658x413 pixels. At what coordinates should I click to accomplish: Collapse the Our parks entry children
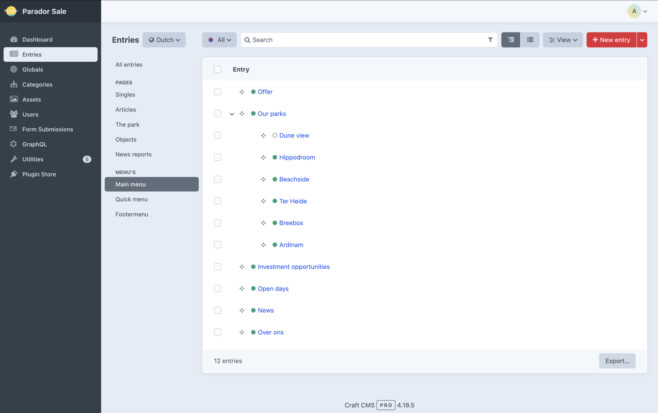pyautogui.click(x=232, y=114)
